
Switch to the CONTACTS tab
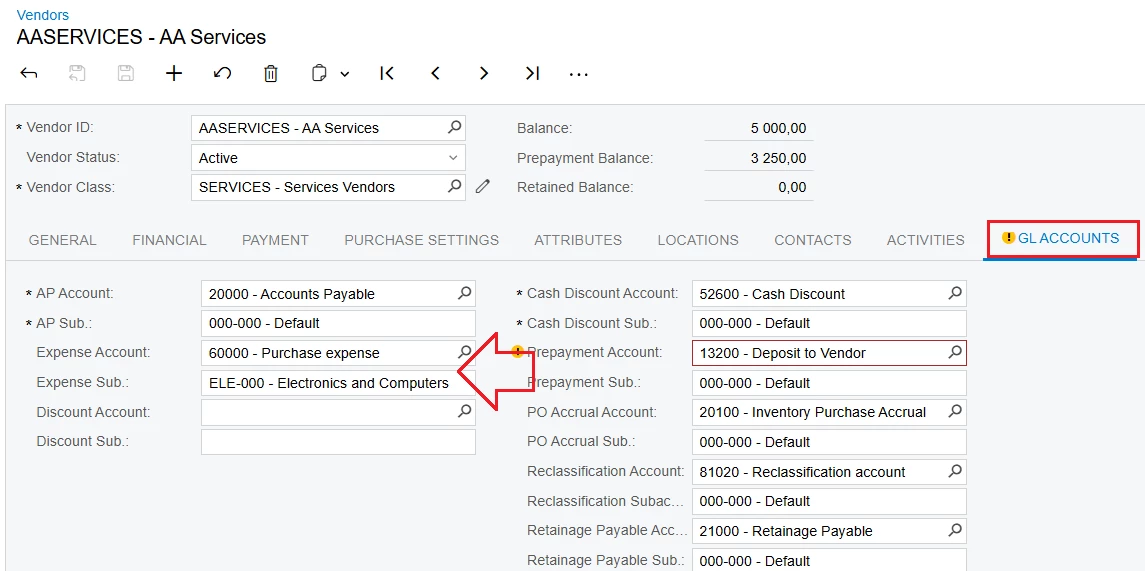tap(813, 240)
